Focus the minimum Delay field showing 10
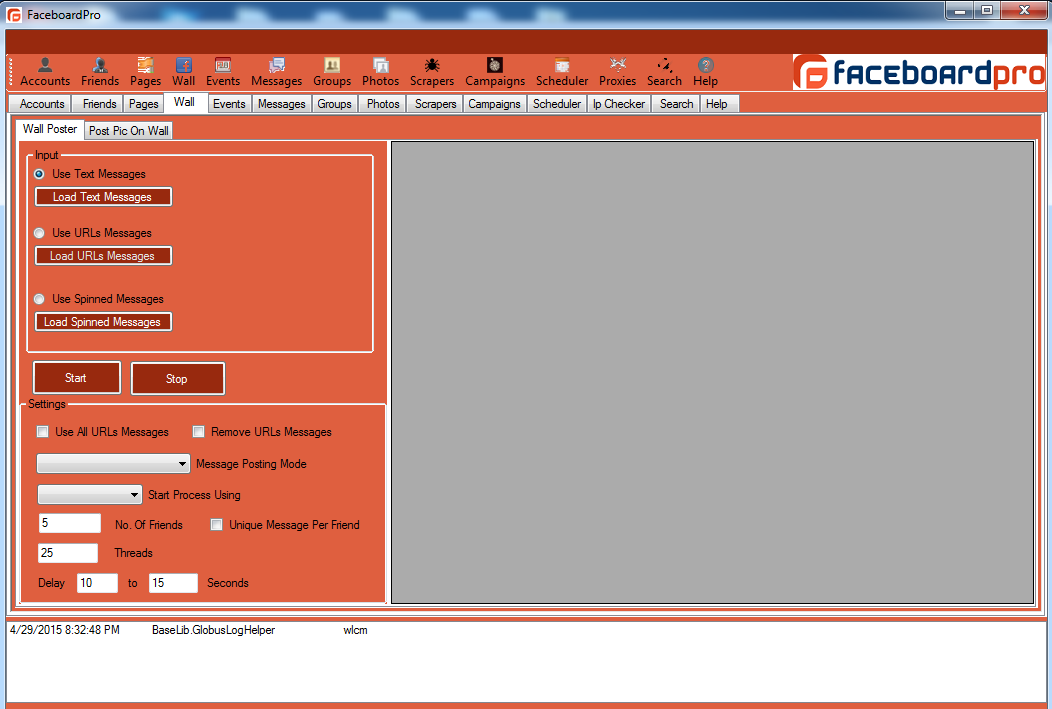 coord(97,583)
